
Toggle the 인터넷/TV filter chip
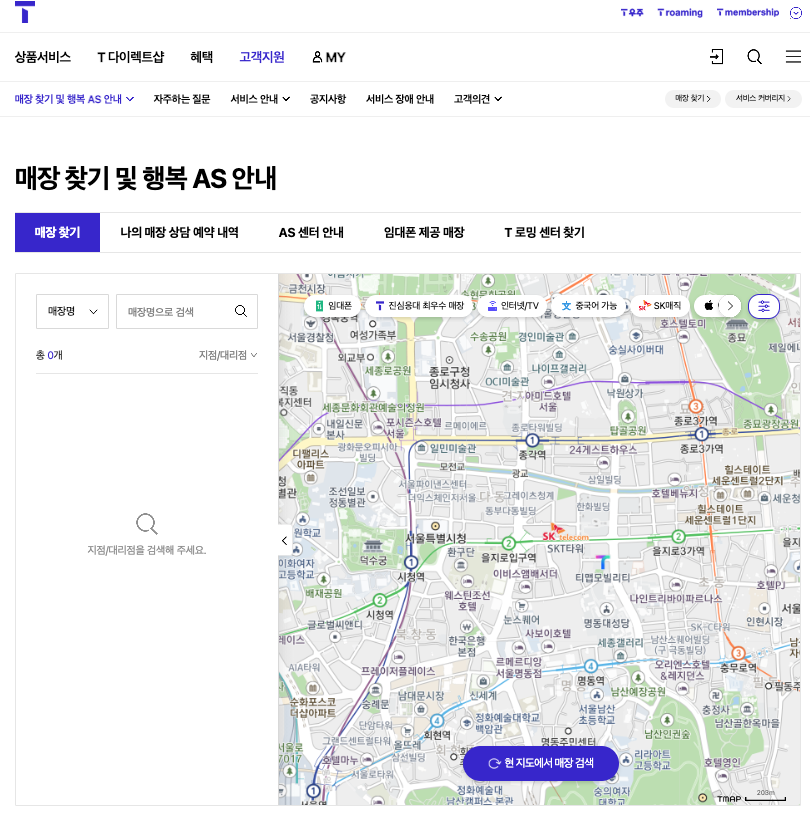[x=513, y=306]
